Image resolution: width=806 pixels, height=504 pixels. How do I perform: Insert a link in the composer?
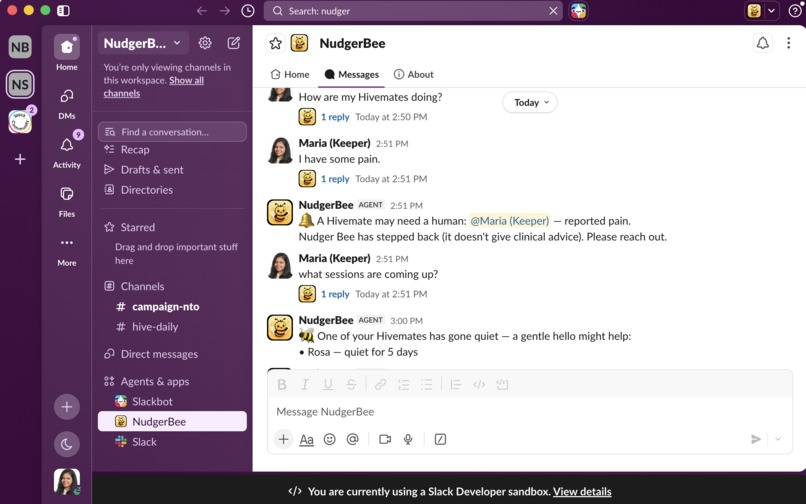pos(380,385)
